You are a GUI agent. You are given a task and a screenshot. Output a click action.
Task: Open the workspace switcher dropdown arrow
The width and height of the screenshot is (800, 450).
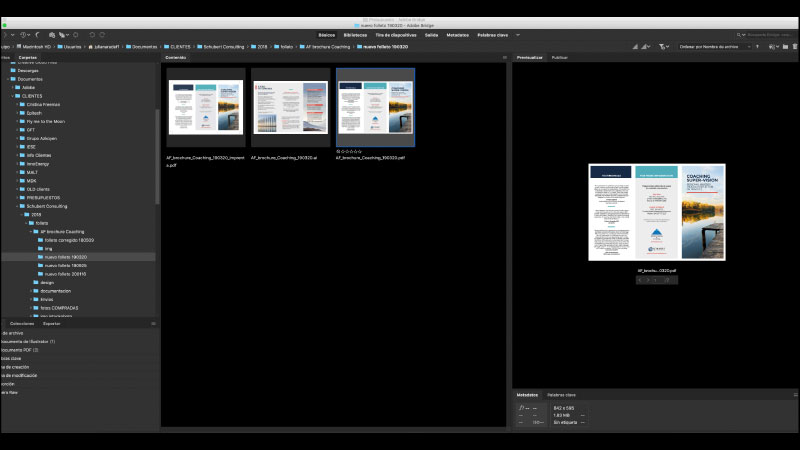(x=516, y=34)
